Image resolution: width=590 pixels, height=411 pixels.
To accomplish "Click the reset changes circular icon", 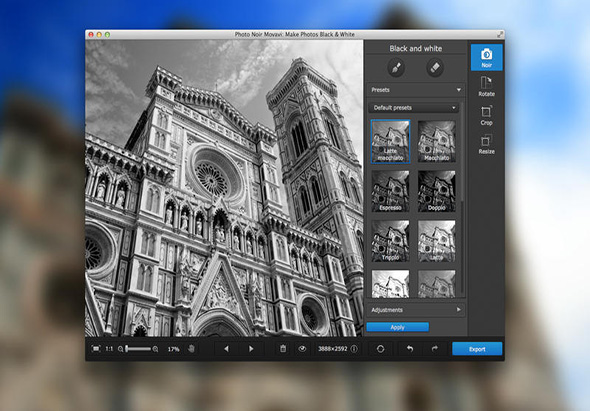I will pyautogui.click(x=380, y=349).
